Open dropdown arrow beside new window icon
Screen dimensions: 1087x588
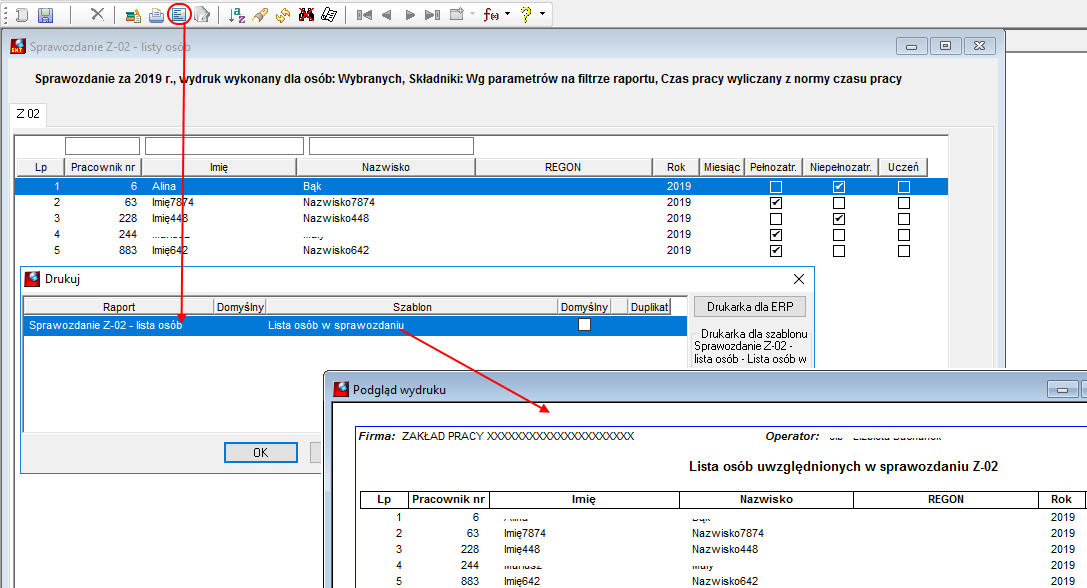tap(473, 14)
